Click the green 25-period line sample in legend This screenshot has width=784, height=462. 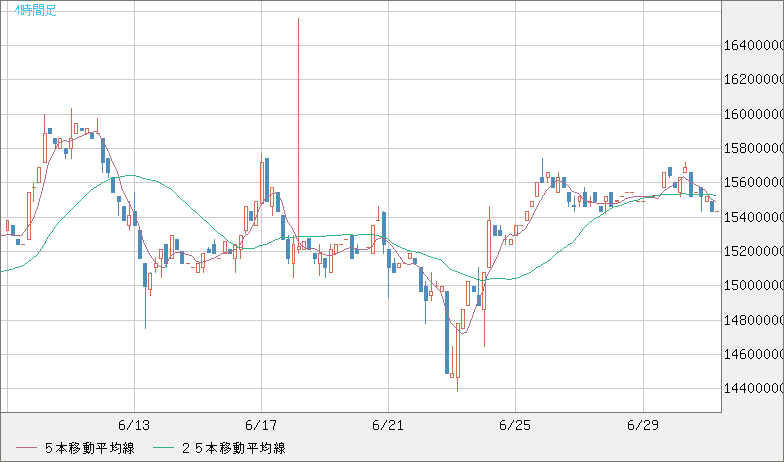click(x=164, y=448)
